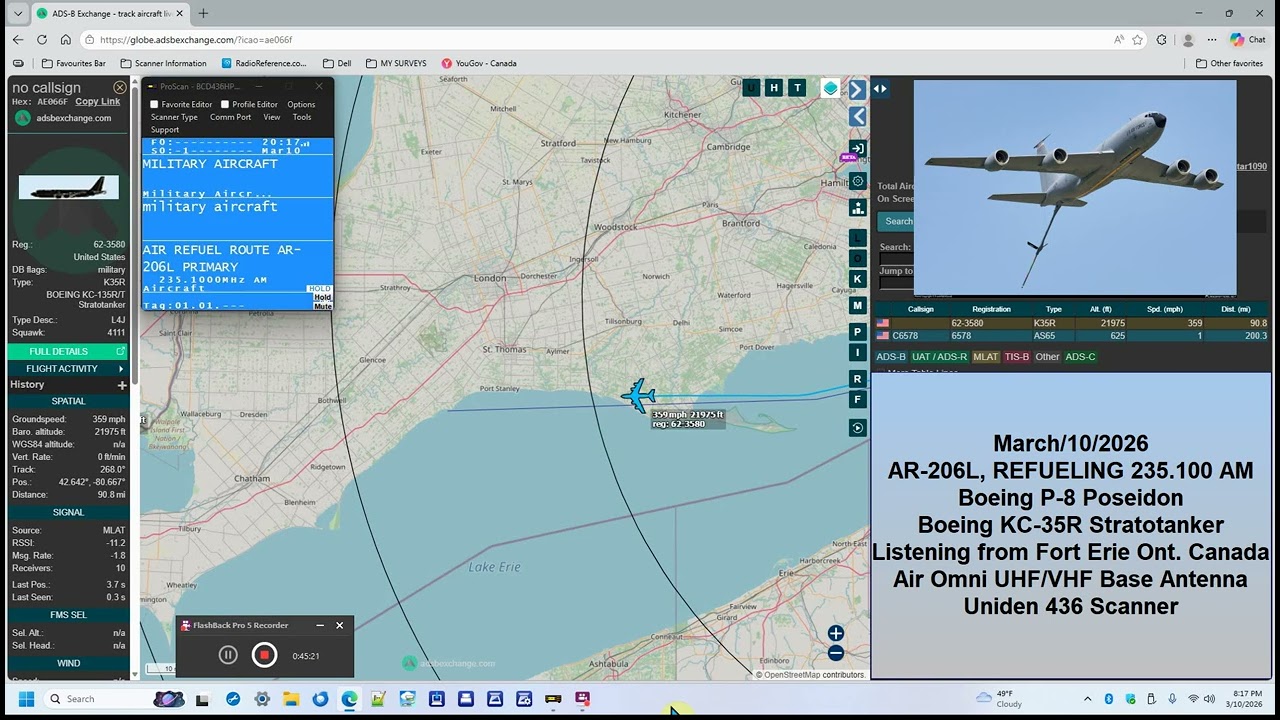Click the Mute button in ProScan
The height and width of the screenshot is (720, 1280).
[x=322, y=306]
